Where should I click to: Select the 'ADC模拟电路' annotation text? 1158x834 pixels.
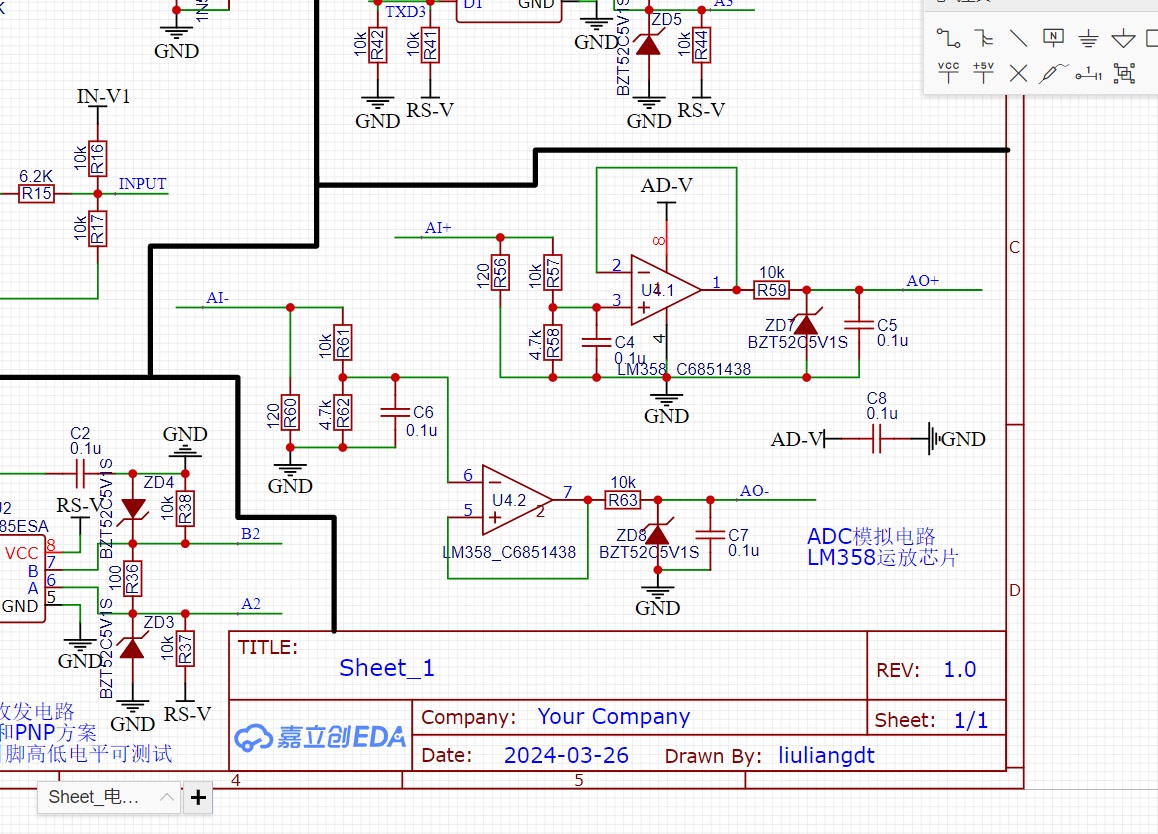tap(871, 536)
